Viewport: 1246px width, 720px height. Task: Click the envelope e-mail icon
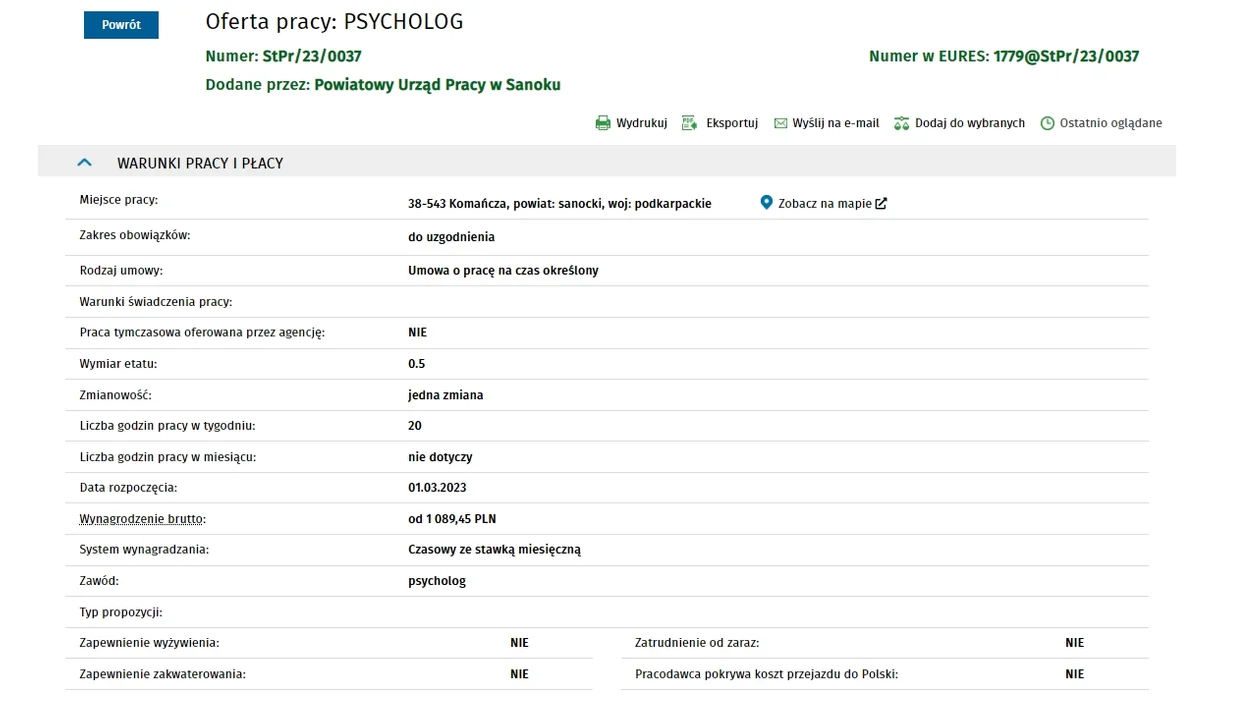point(780,123)
